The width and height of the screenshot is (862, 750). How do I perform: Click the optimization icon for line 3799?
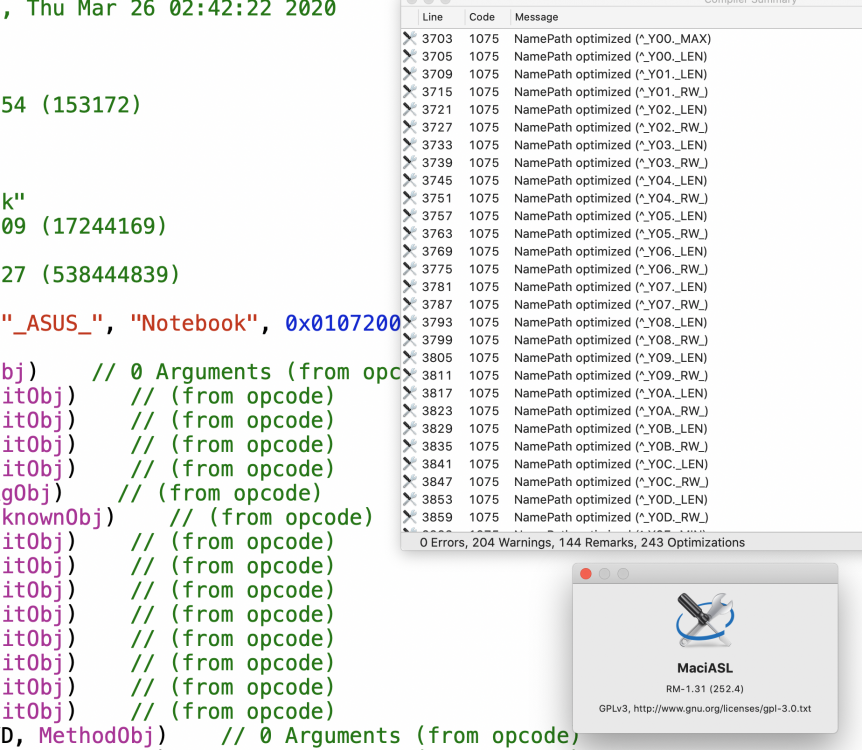tap(410, 340)
